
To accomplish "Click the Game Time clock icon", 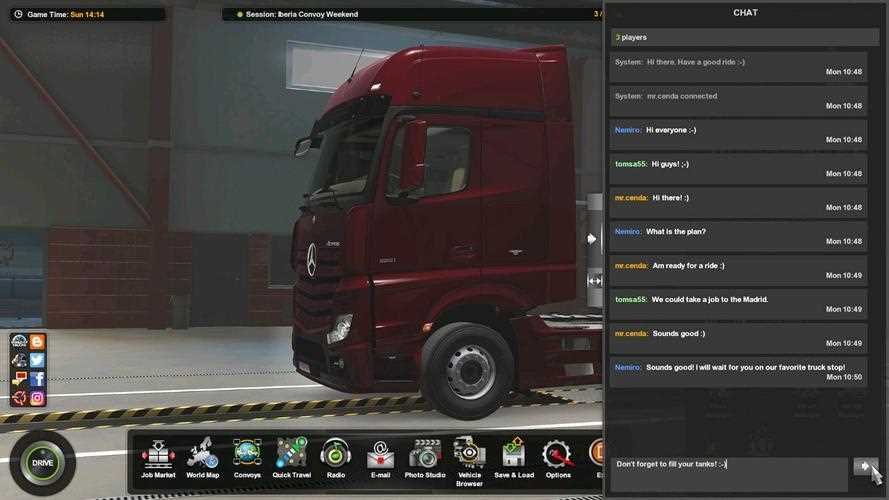I will (18, 14).
